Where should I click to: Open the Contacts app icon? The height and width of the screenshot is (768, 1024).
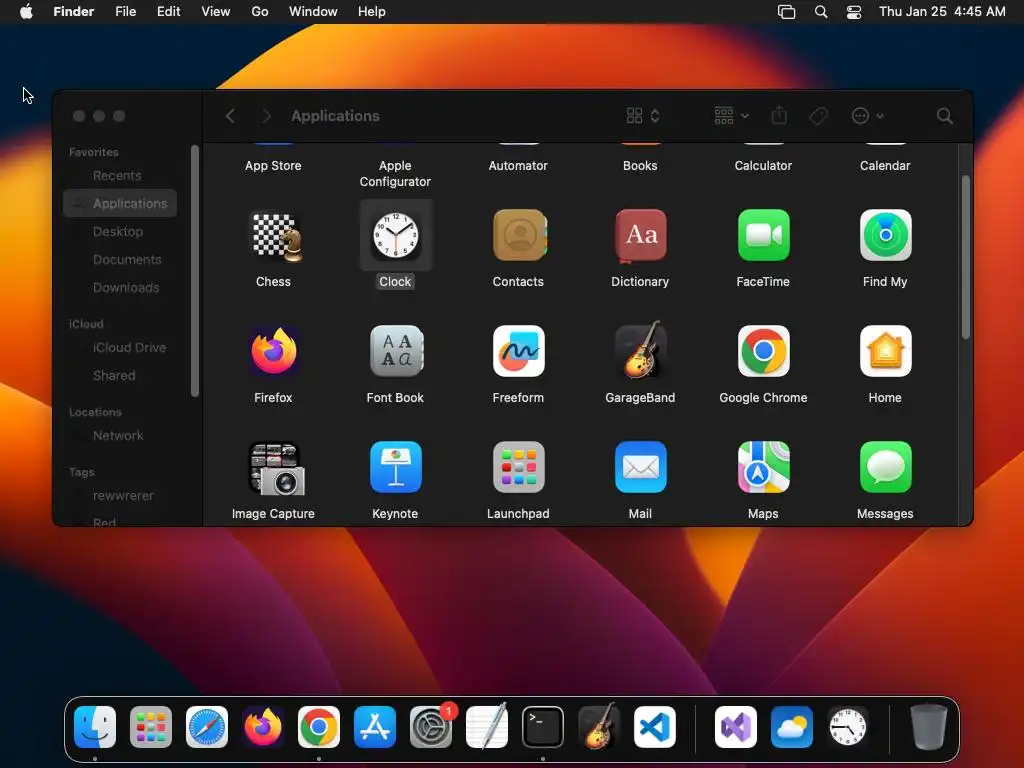[x=519, y=236]
